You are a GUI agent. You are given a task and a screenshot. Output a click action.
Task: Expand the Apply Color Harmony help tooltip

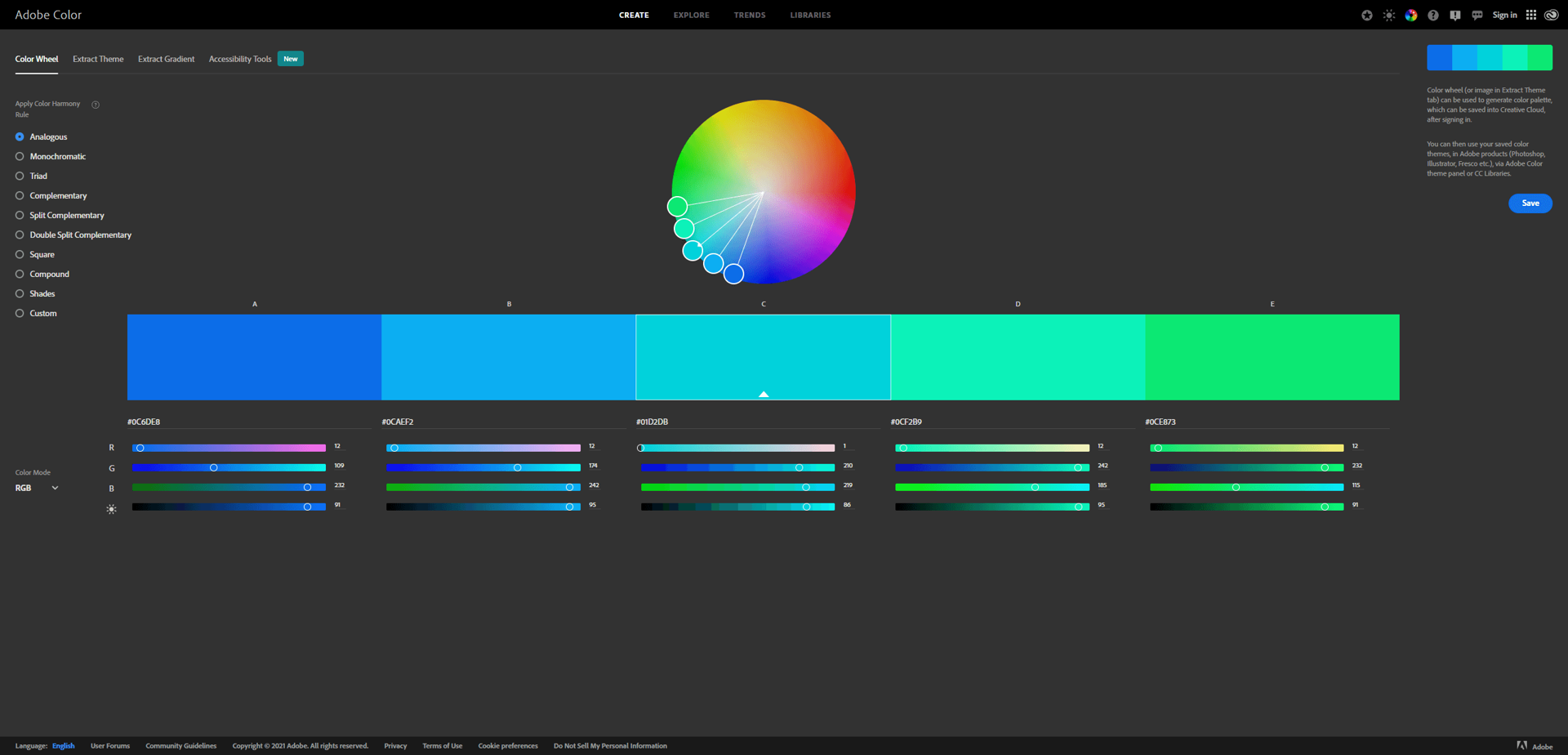point(96,105)
